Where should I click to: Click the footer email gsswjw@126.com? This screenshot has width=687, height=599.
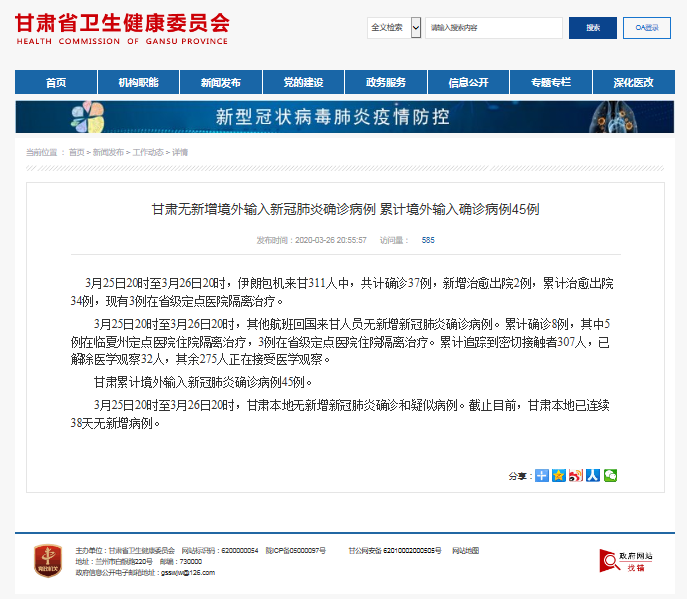[188, 573]
